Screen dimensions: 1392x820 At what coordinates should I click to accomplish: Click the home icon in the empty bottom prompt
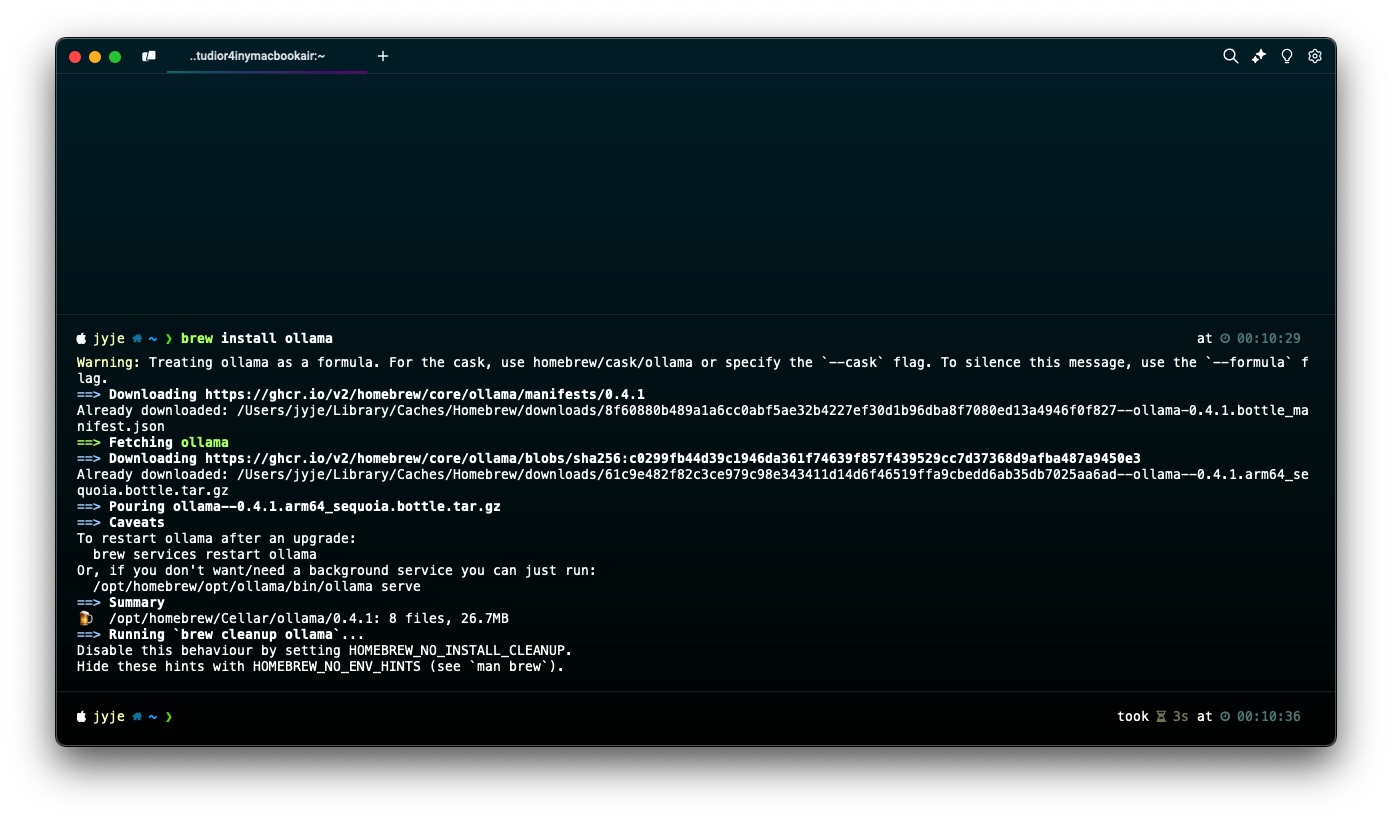click(x=137, y=716)
